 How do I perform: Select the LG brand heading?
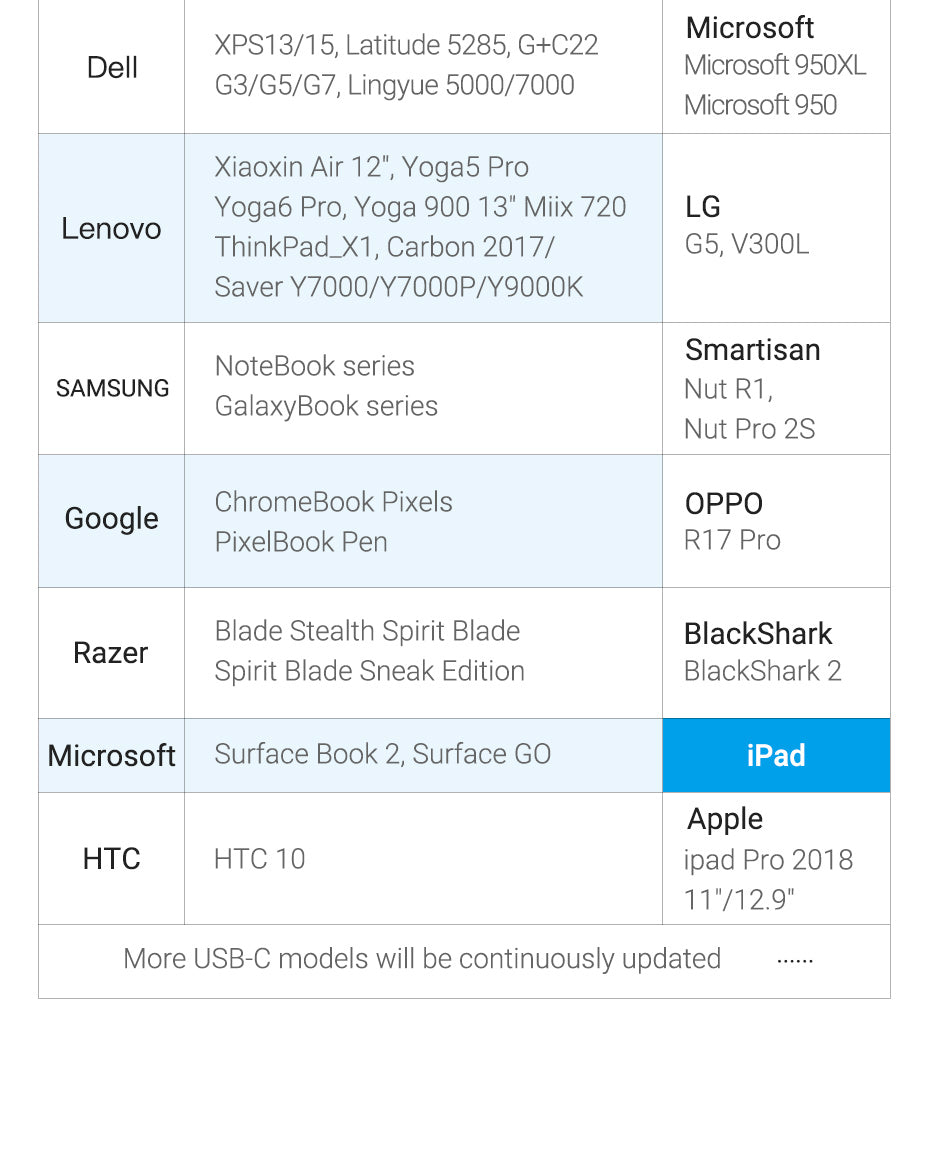703,207
